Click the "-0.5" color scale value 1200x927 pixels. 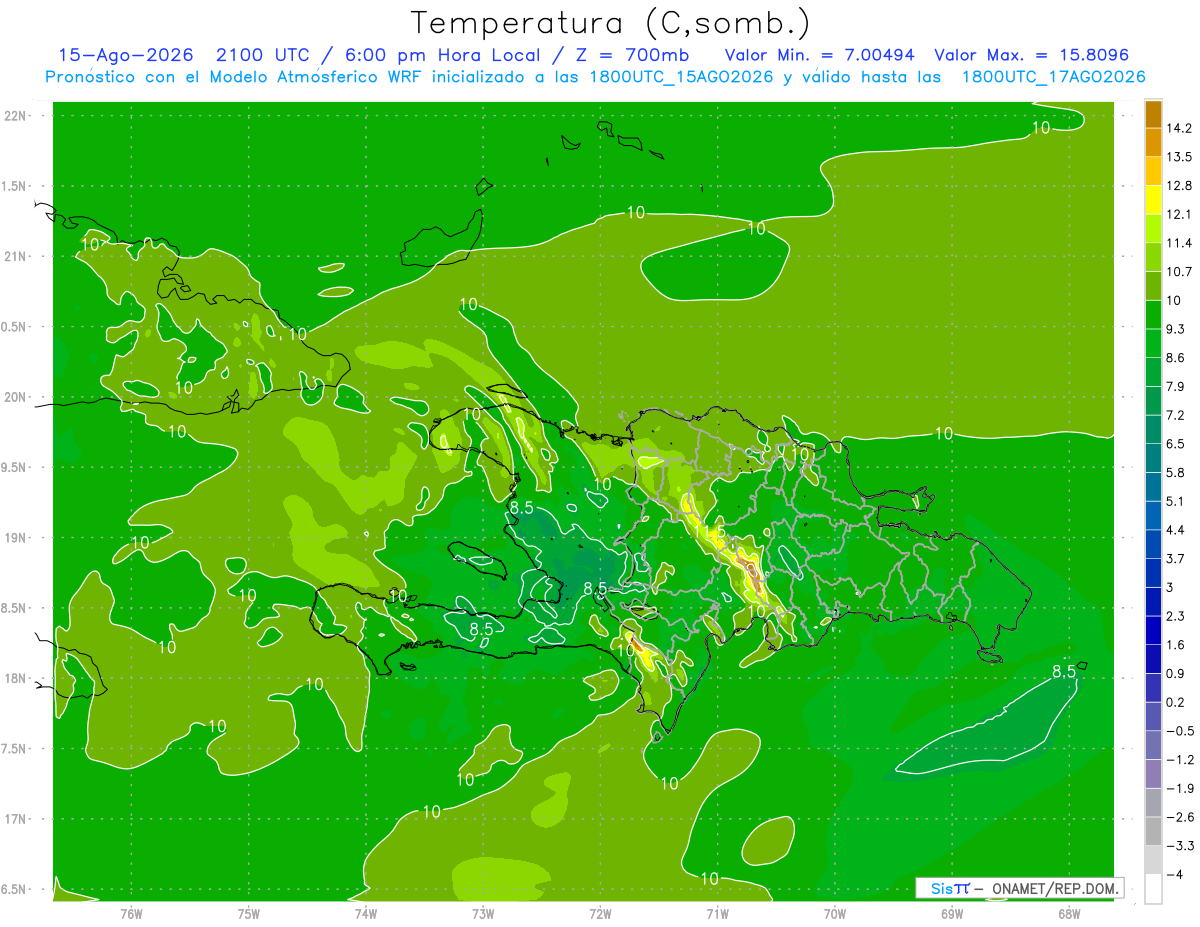1180,730
